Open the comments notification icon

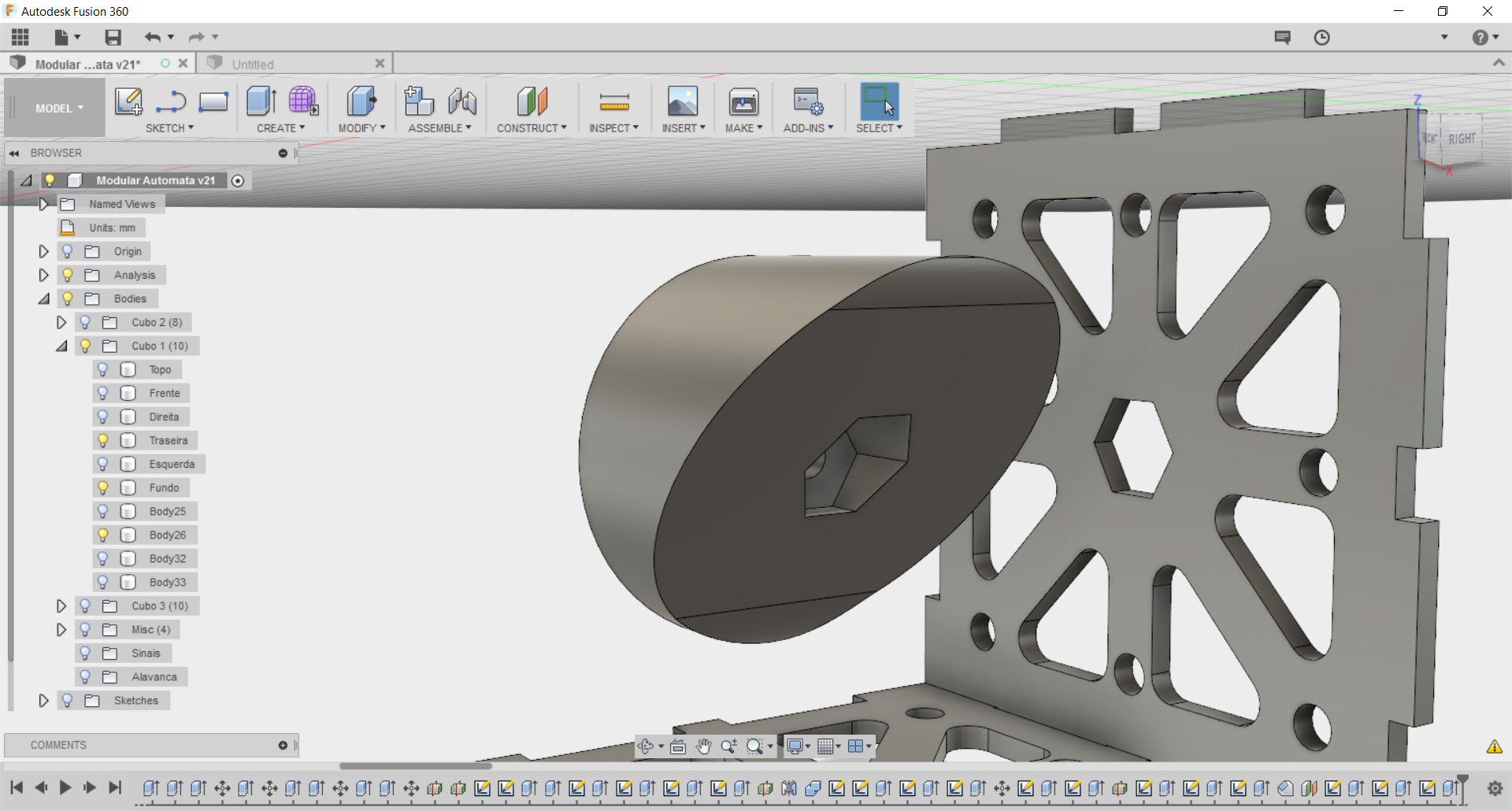(x=1283, y=37)
